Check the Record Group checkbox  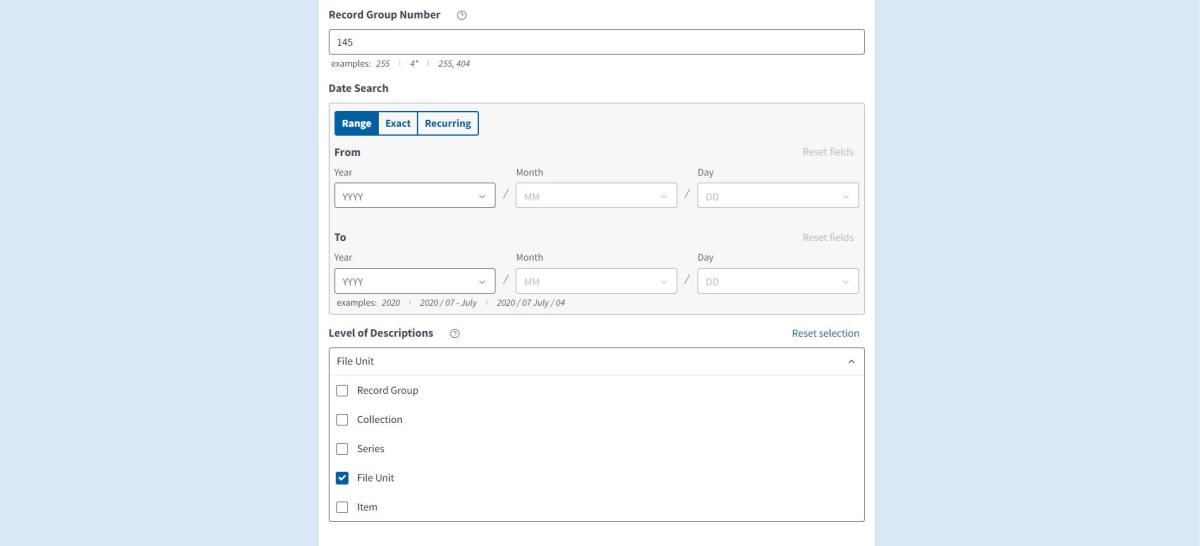343,391
